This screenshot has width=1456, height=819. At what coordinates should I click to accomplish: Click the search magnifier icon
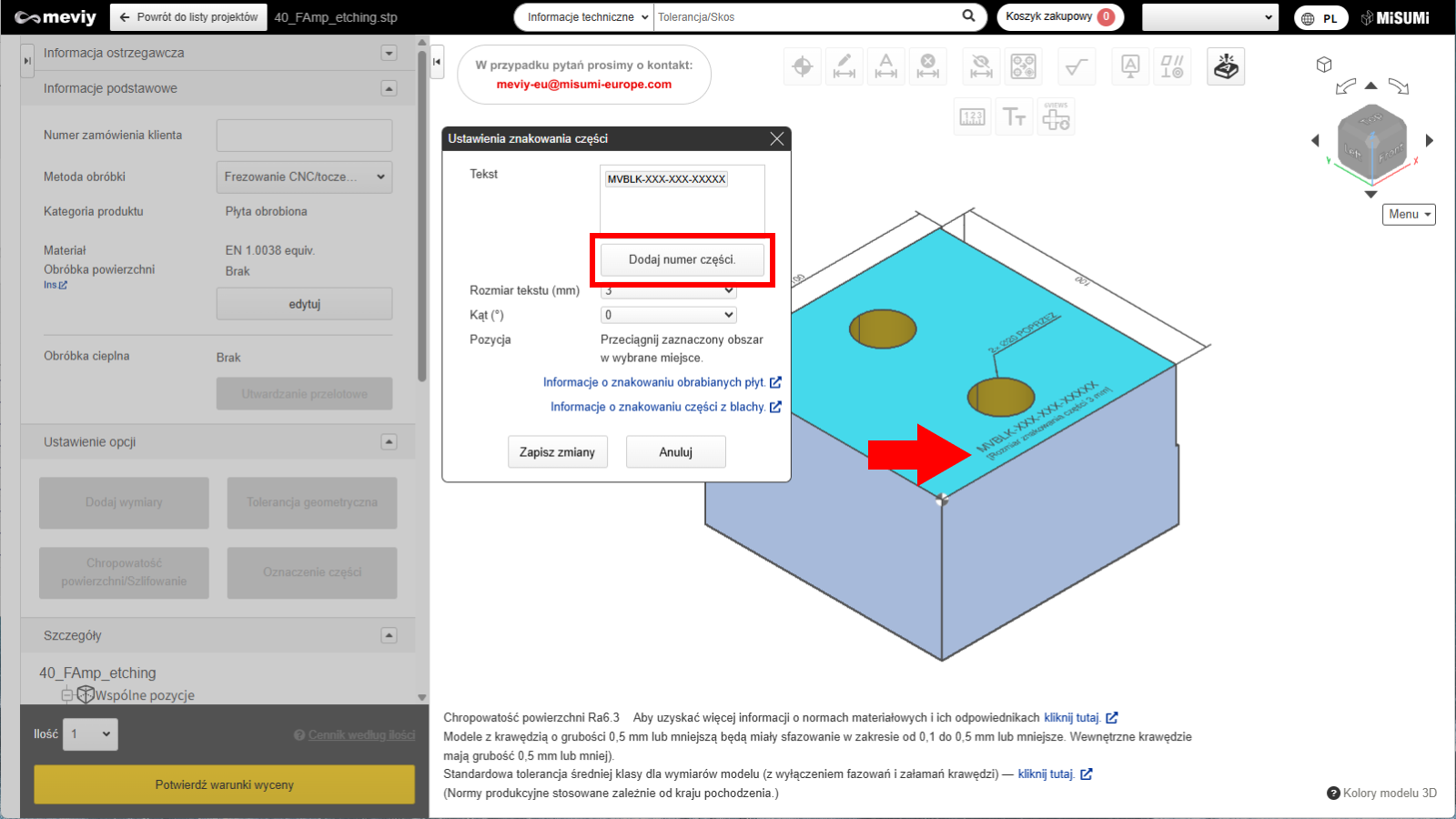point(968,16)
